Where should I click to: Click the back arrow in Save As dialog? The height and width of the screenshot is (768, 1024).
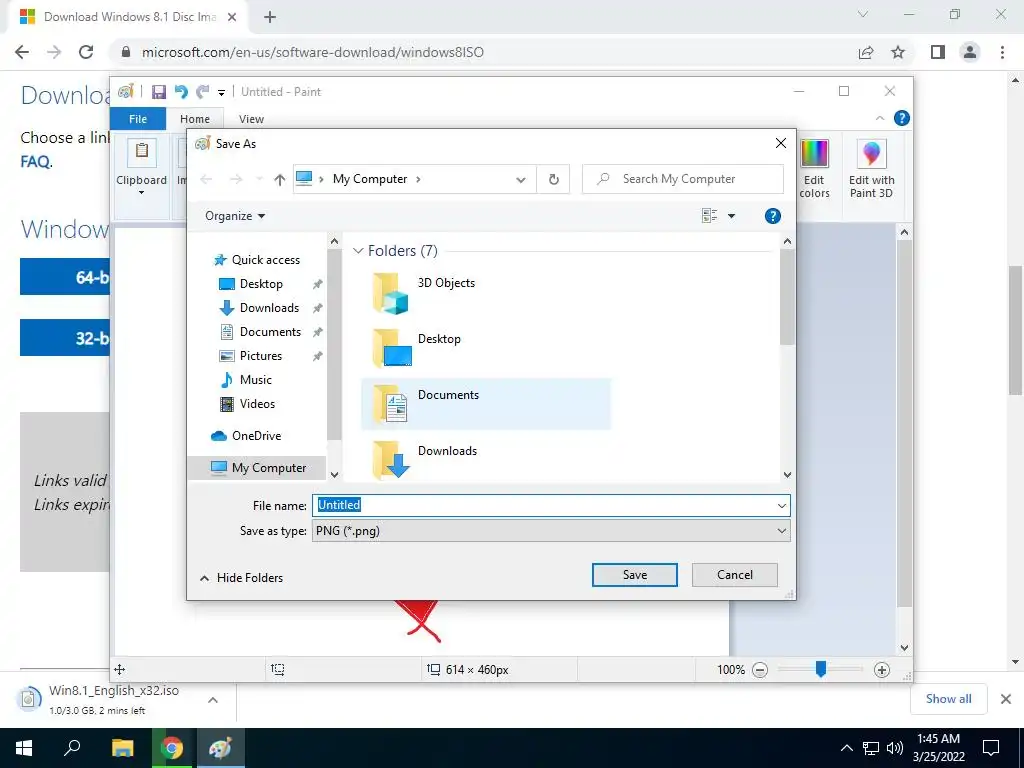click(x=206, y=179)
